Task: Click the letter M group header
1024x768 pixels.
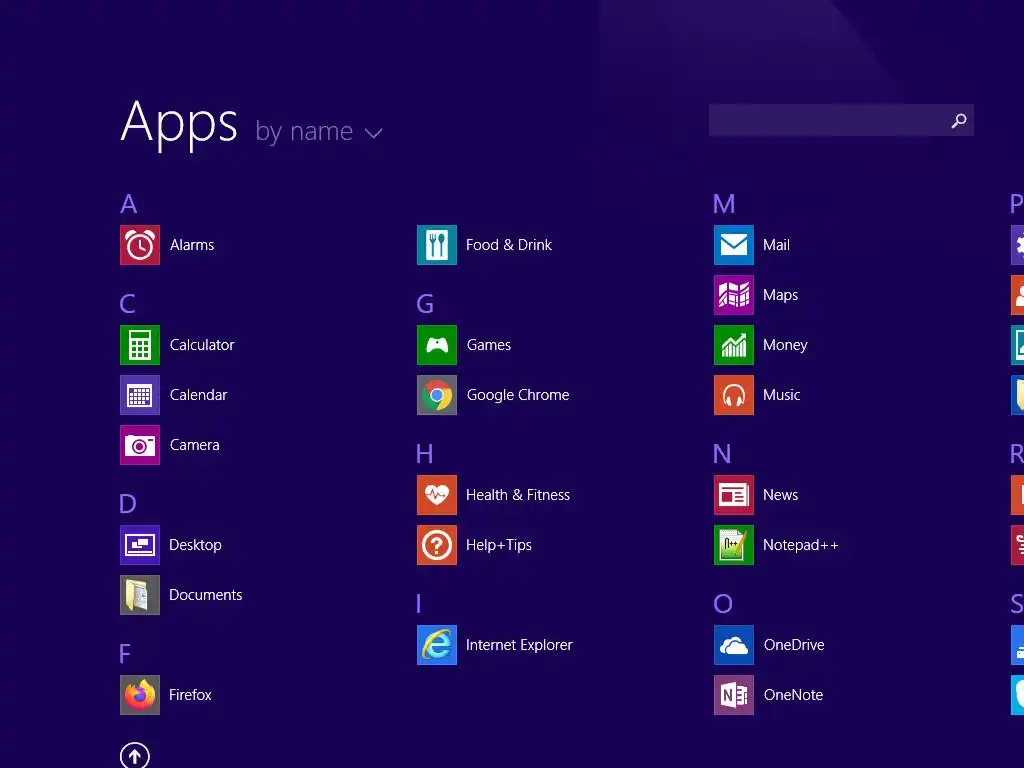Action: click(724, 204)
